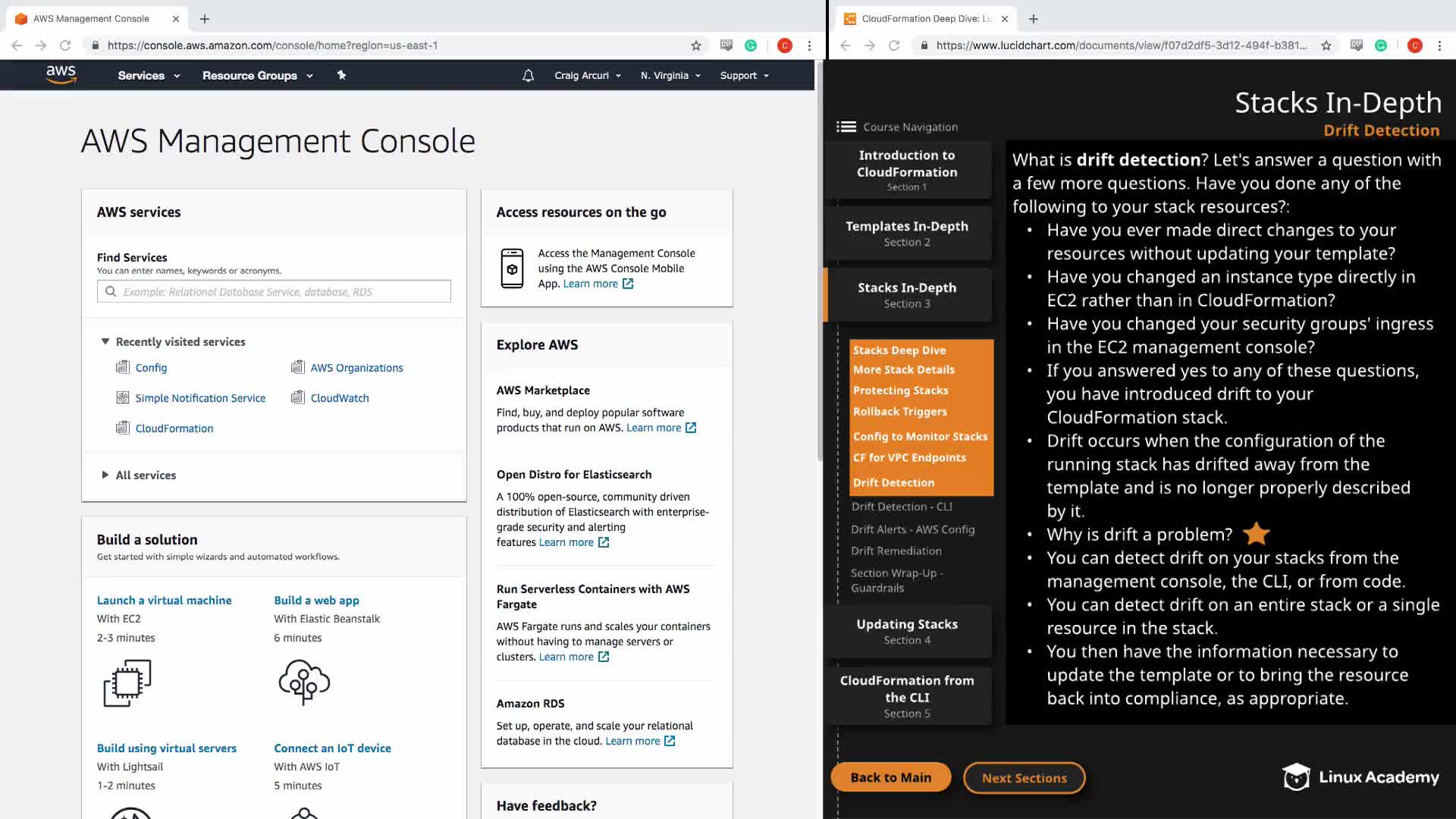Screen dimensions: 1456x819
Task: Click the Find Services search field
Action: (274, 291)
